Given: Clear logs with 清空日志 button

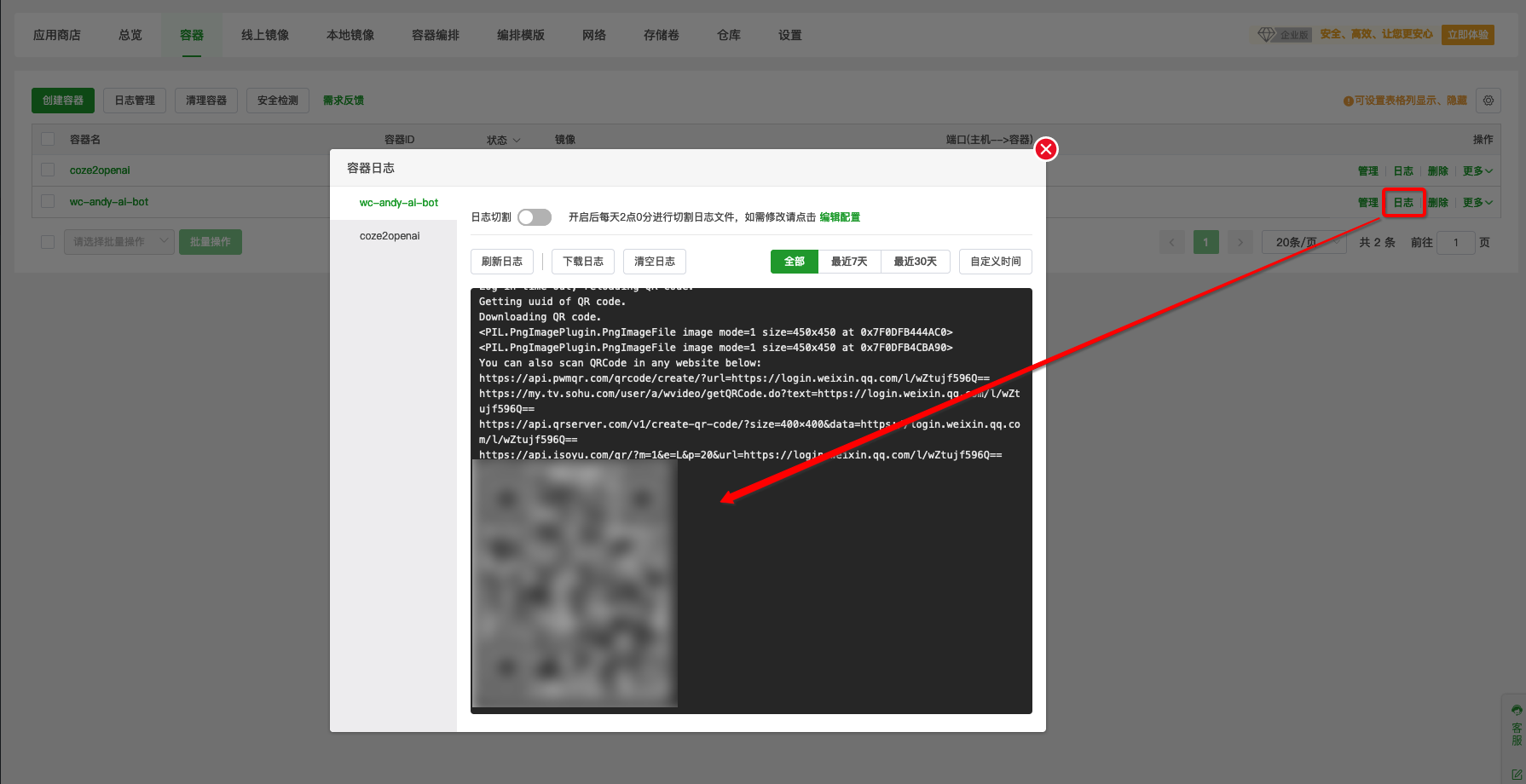Looking at the screenshot, I should click(655, 262).
